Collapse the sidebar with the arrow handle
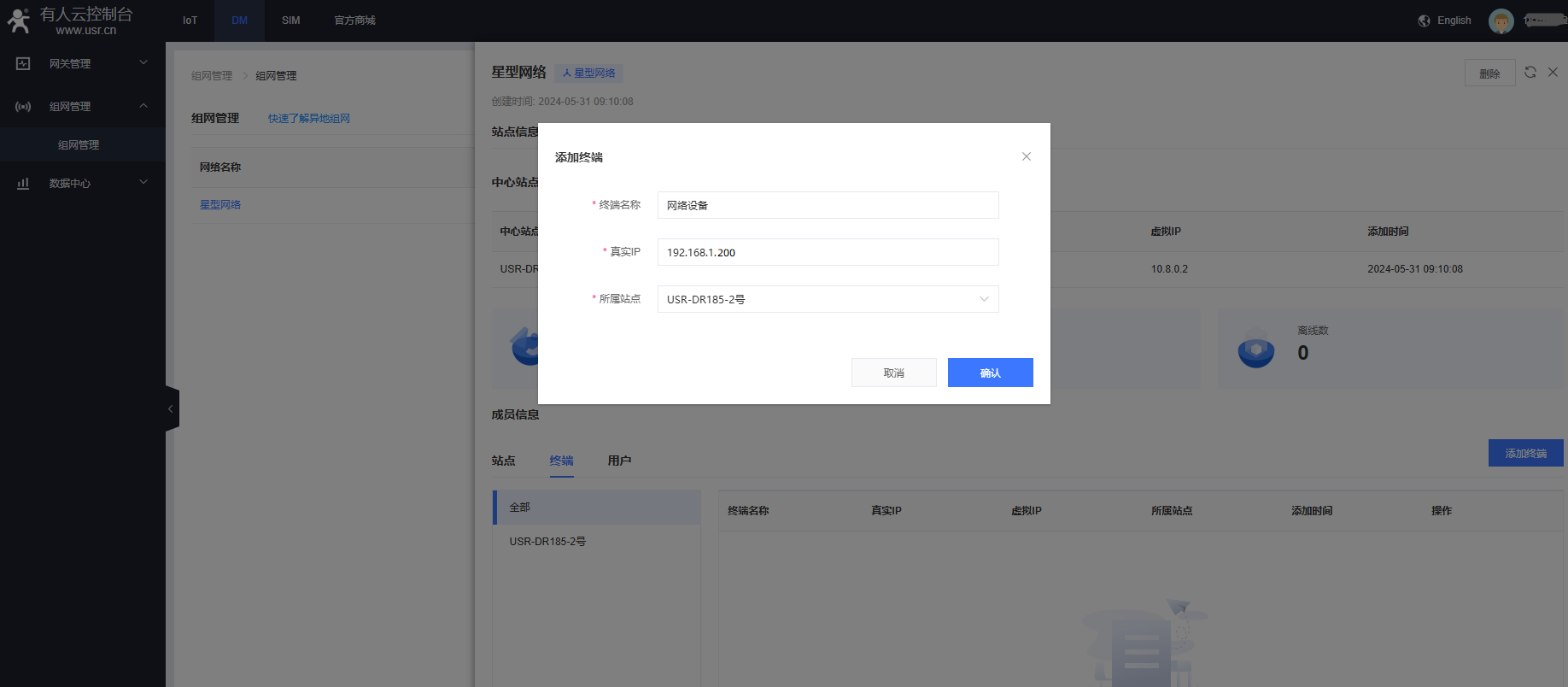The image size is (1568, 687). click(171, 409)
